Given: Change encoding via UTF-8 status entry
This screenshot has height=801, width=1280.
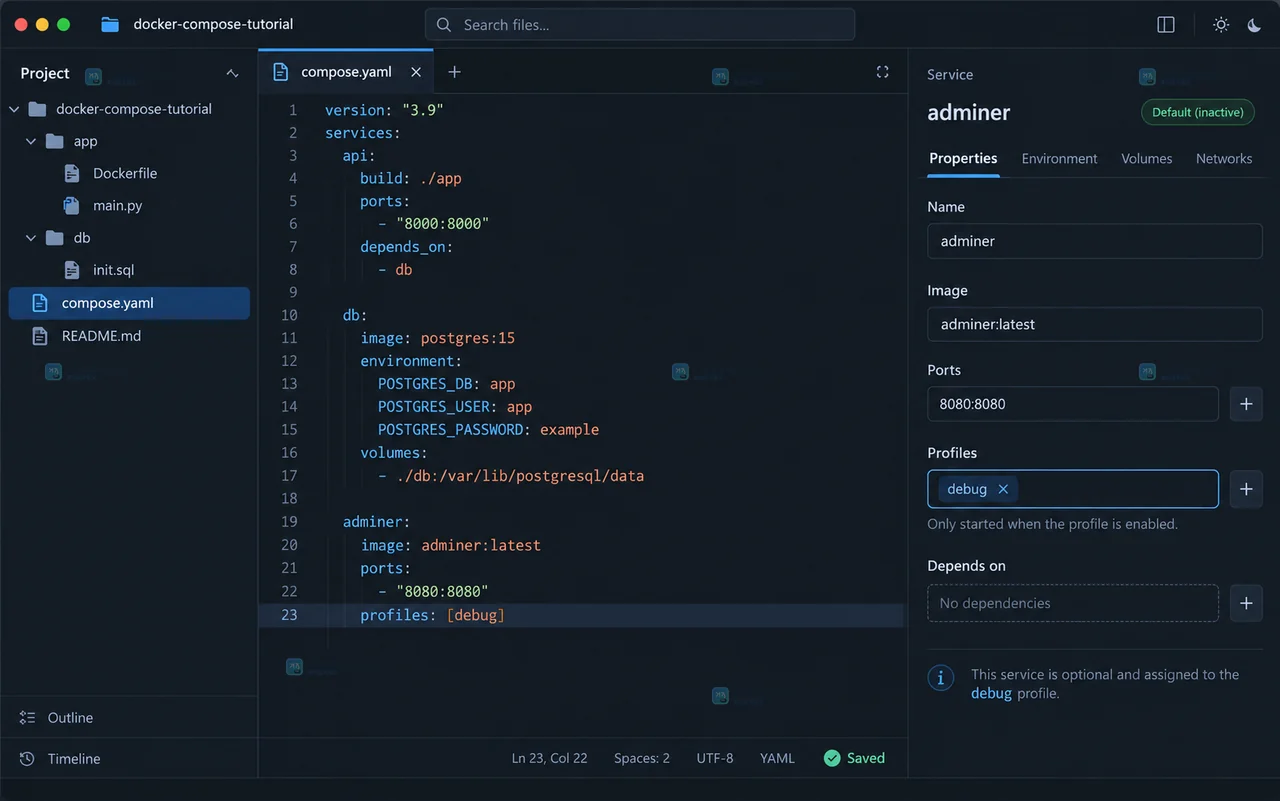Looking at the screenshot, I should click(x=715, y=758).
